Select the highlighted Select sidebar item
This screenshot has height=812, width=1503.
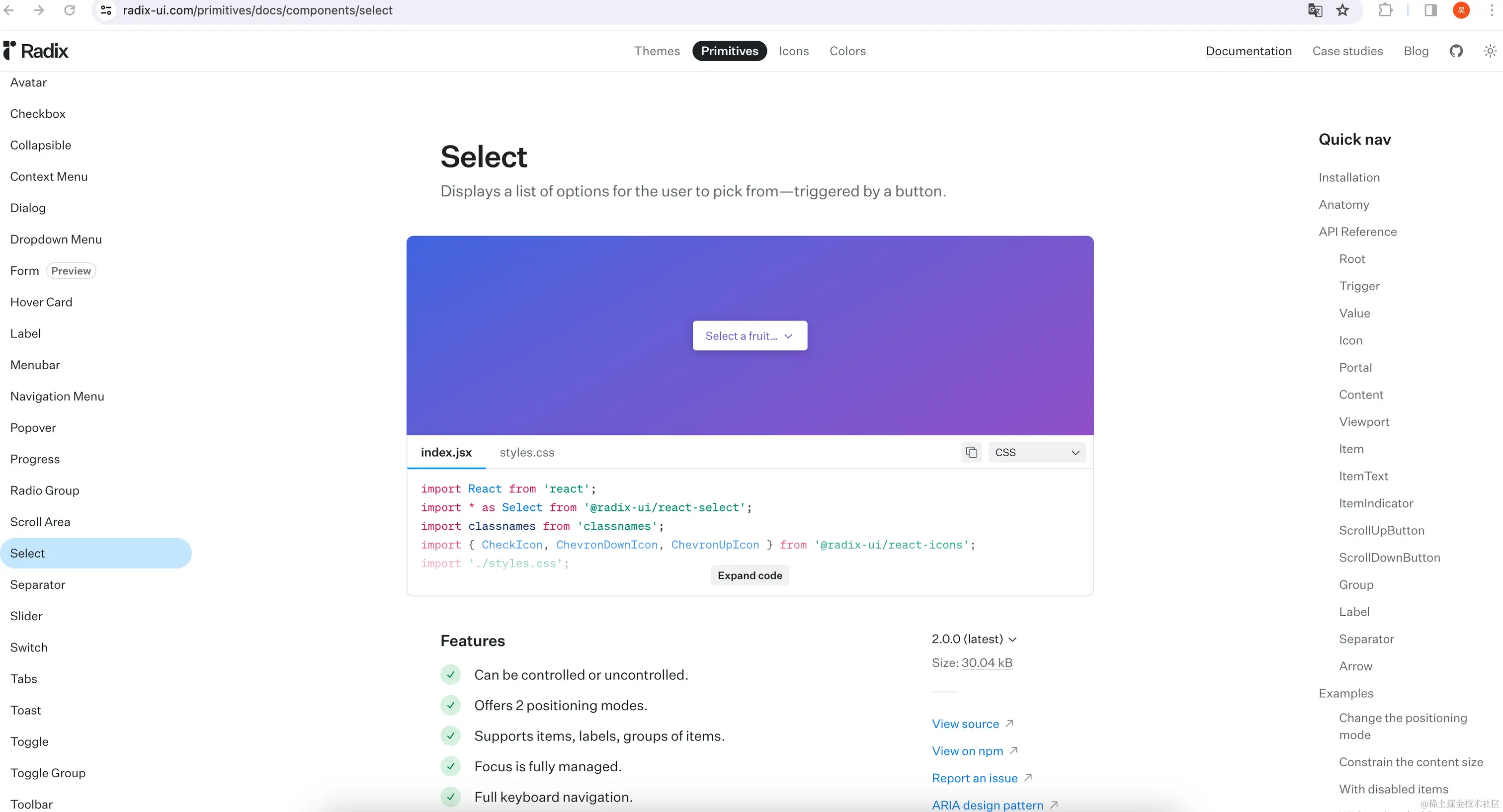click(x=96, y=553)
